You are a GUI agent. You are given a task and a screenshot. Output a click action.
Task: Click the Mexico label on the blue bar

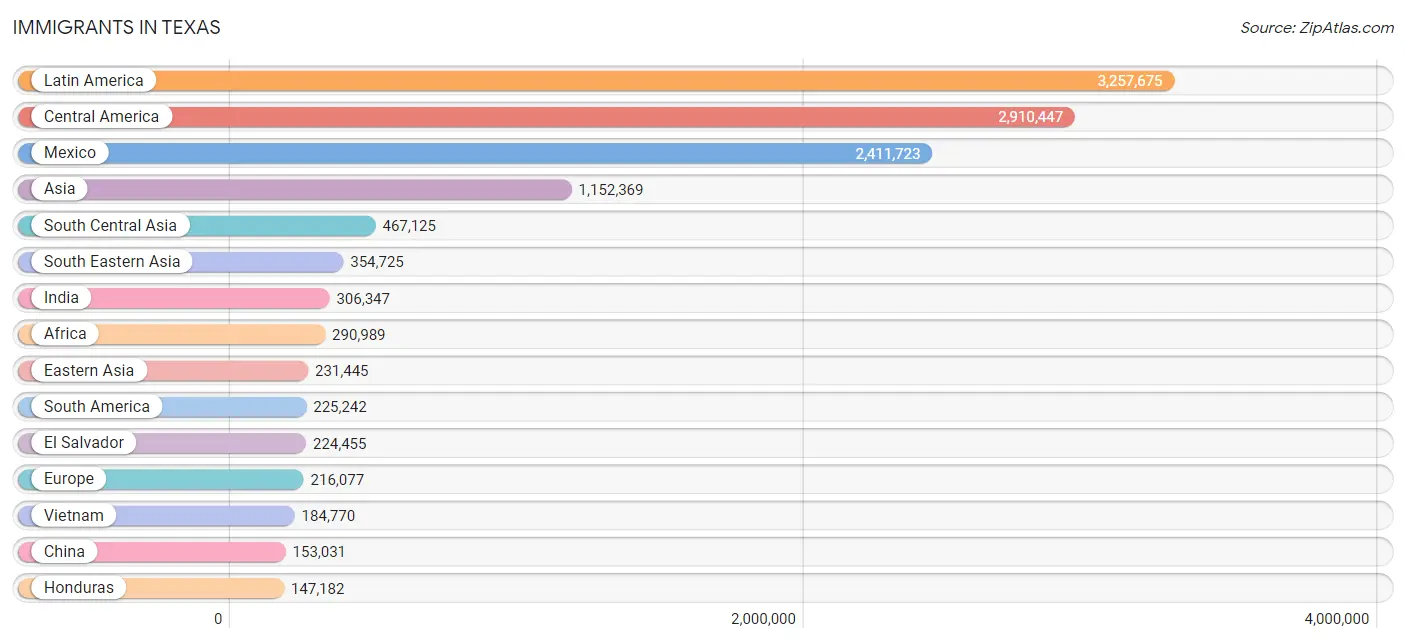click(70, 153)
